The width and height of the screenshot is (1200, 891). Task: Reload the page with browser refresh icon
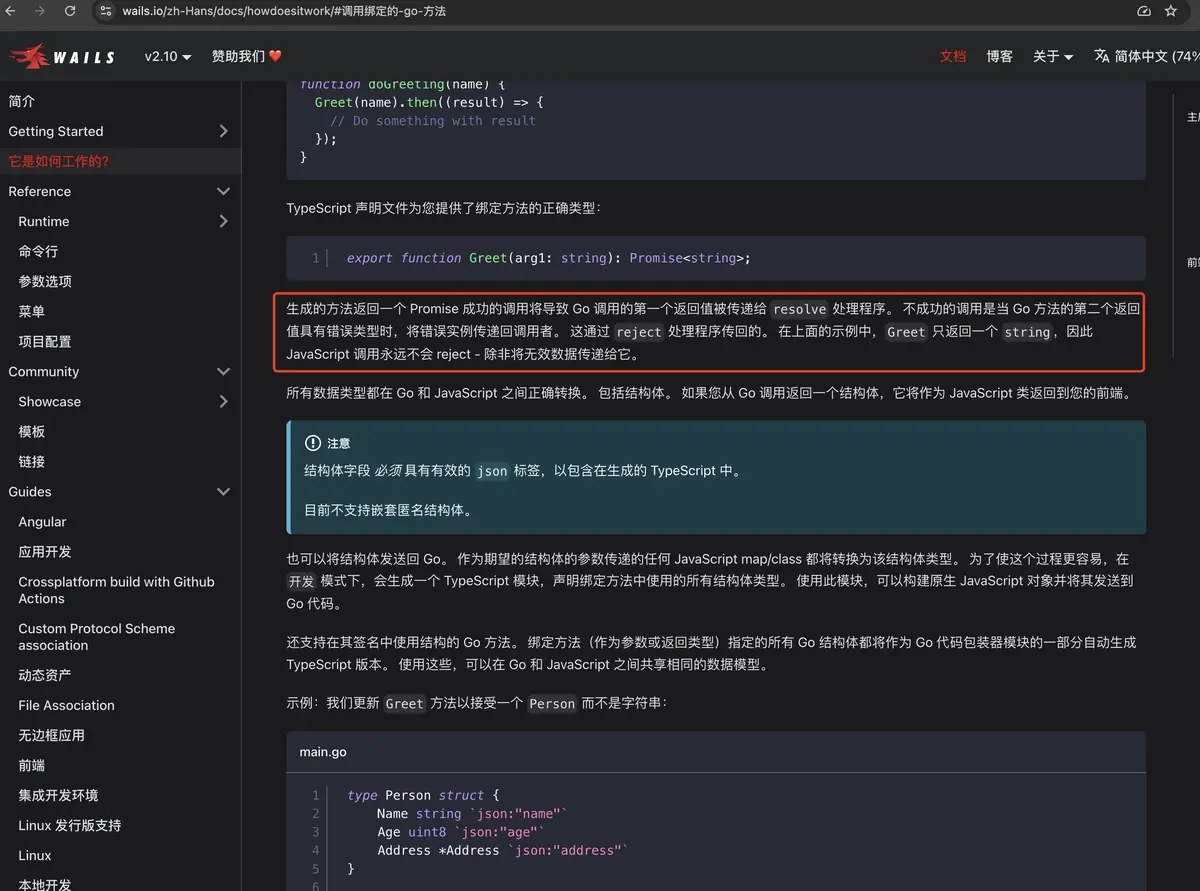pos(70,11)
